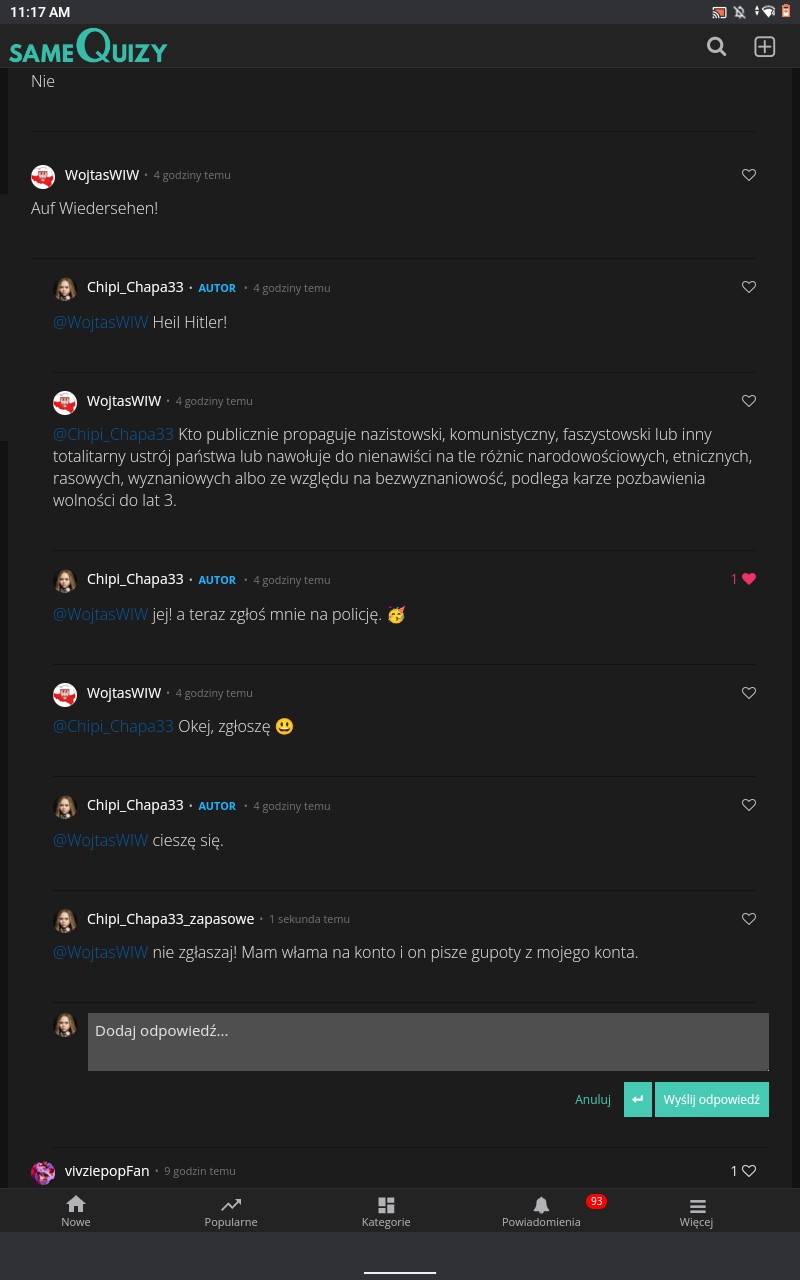Click the SameQuizy logo
The width and height of the screenshot is (800, 1280).
coord(88,48)
